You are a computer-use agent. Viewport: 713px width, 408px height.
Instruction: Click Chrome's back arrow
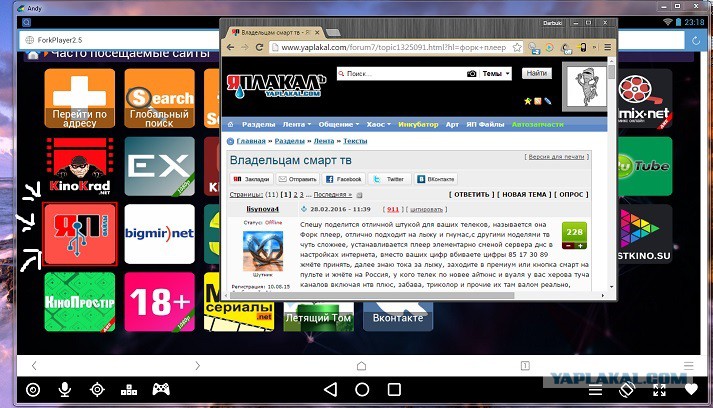tap(231, 47)
